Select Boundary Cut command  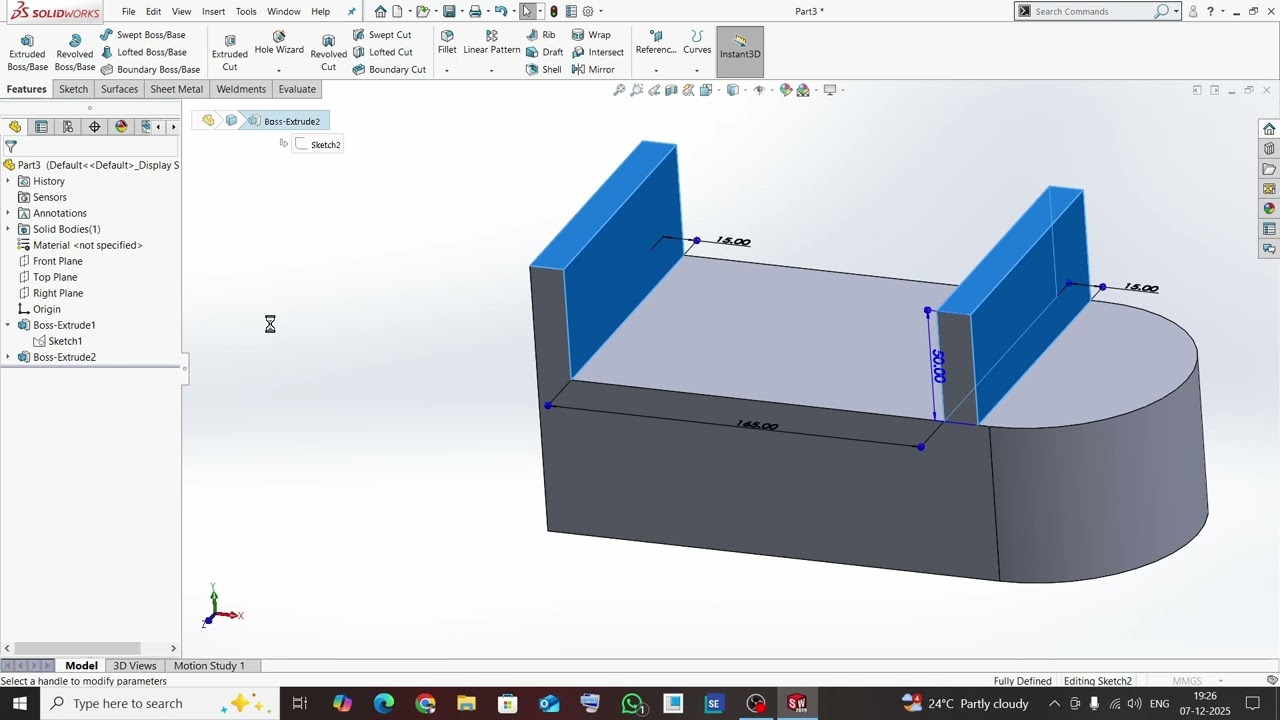click(390, 70)
